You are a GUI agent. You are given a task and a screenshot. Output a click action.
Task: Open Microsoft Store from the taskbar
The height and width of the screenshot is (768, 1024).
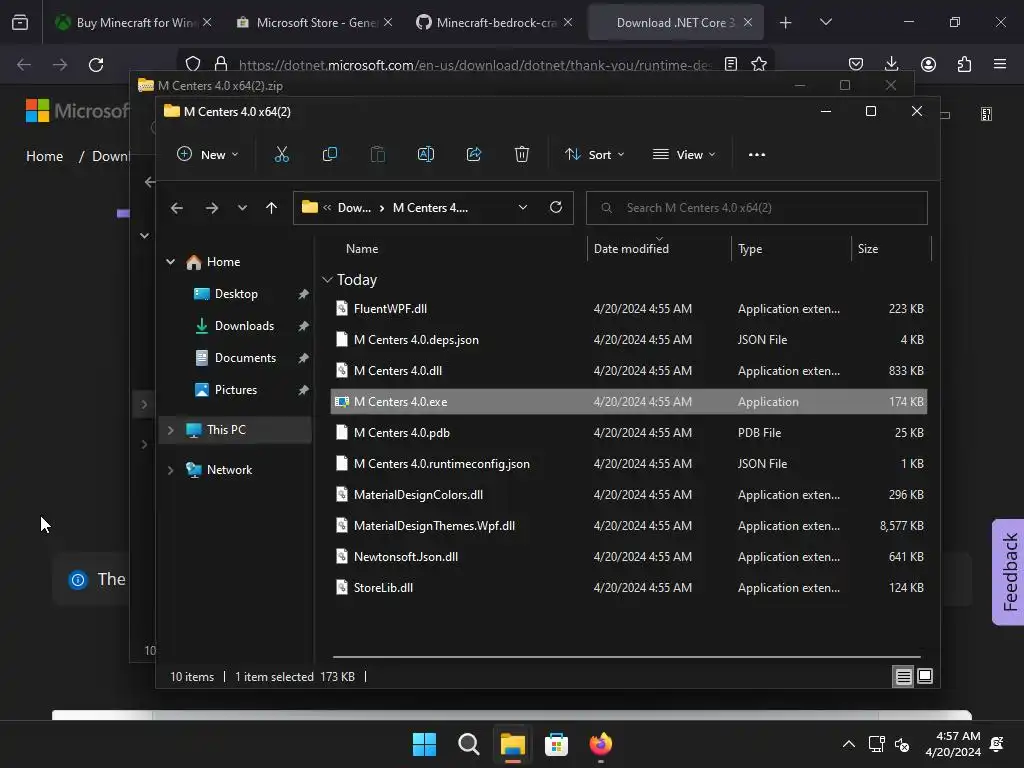(x=556, y=744)
